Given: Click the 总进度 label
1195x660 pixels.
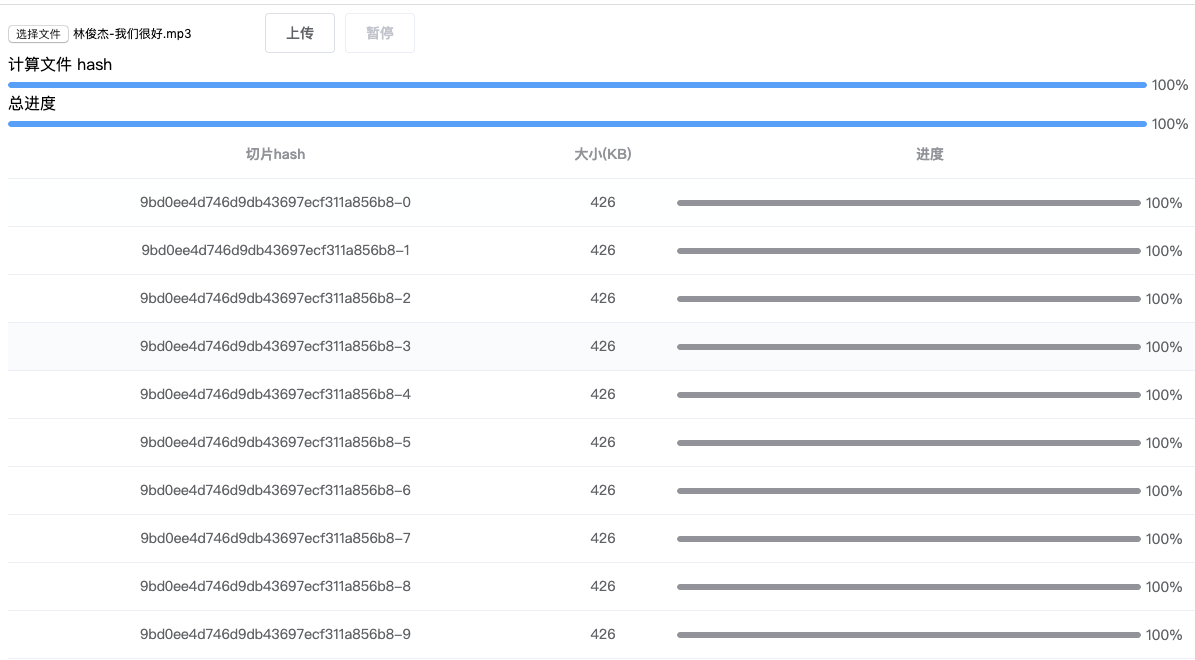Looking at the screenshot, I should click(32, 104).
